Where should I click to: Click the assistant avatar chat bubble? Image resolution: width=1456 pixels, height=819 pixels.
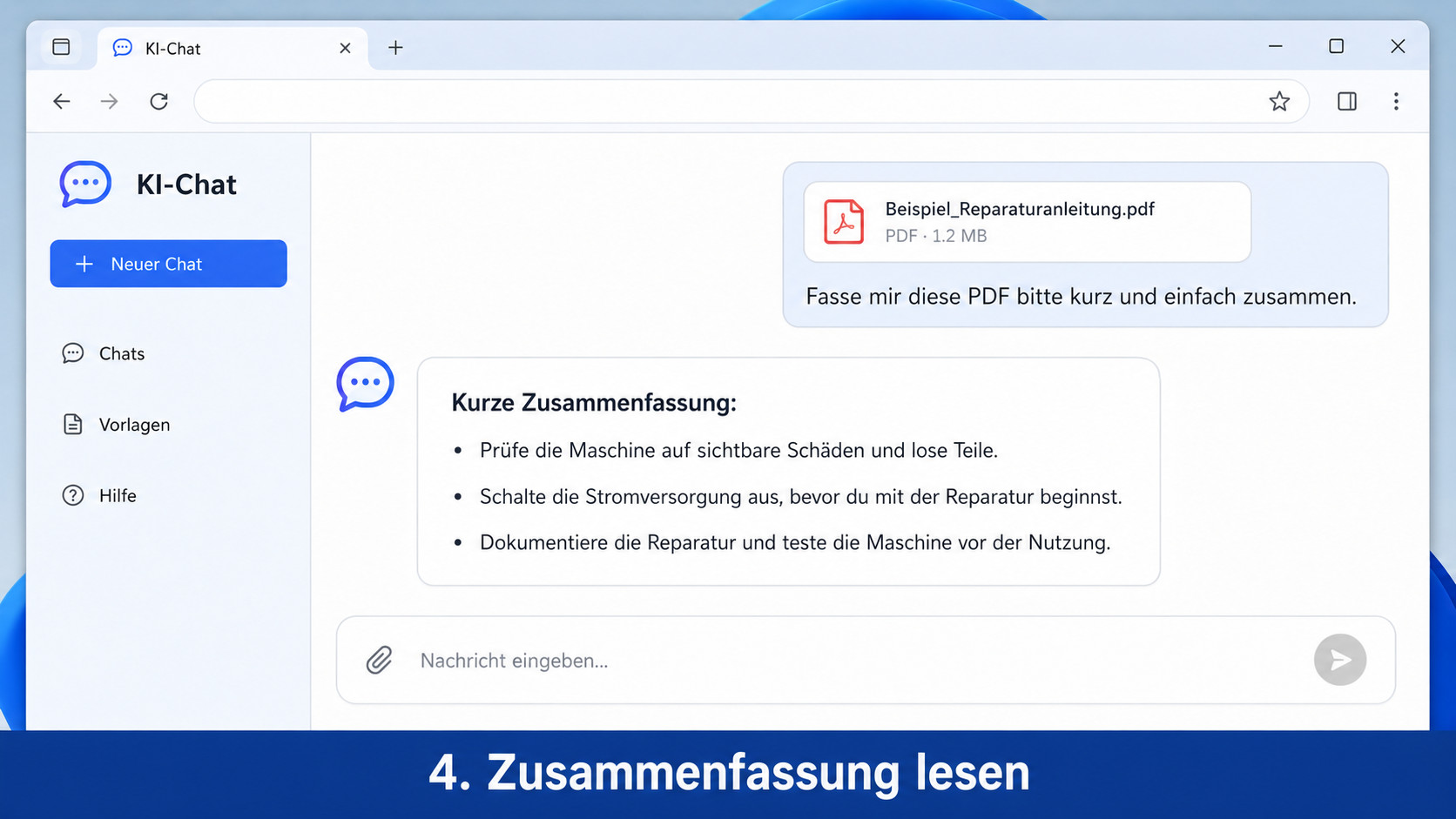[x=365, y=383]
